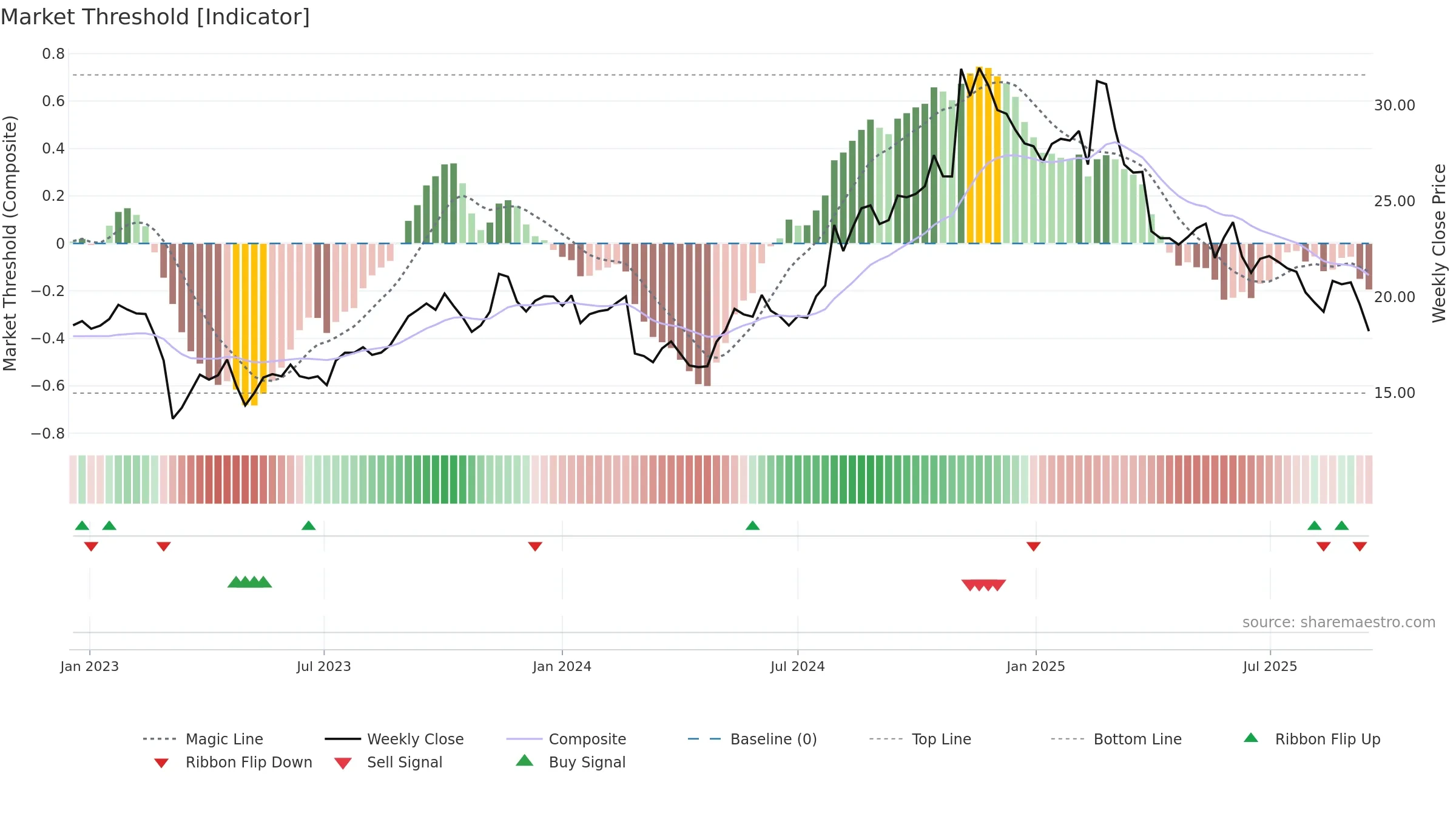1456x819 pixels.
Task: Click the chart title Market Threshold [Indicator]
Action: point(155,17)
